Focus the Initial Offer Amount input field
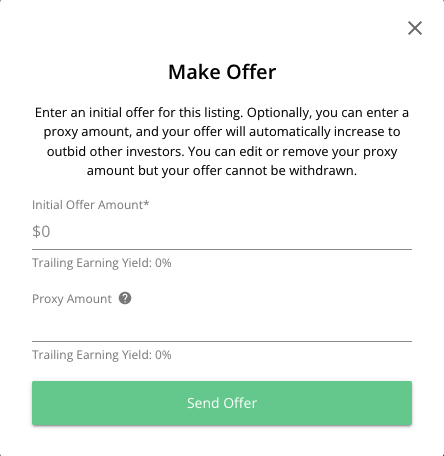Viewport: 444px width, 456px height. pos(222,231)
